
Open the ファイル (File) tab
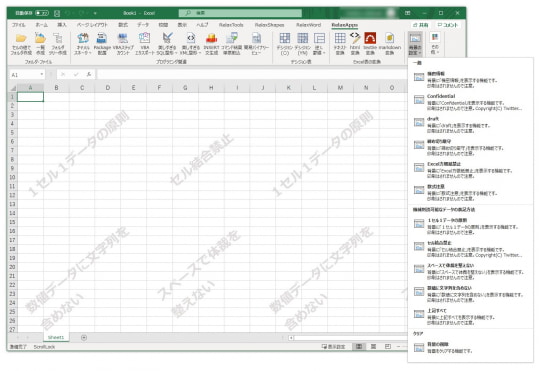click(x=19, y=25)
